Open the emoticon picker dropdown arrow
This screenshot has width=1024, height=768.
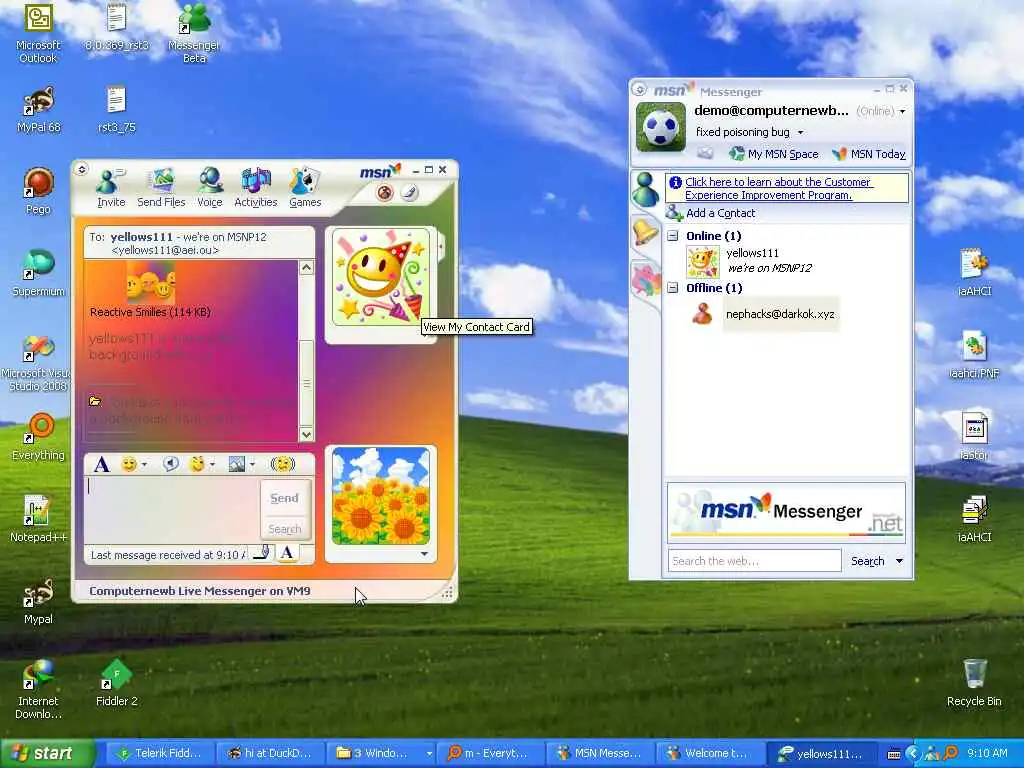144,464
